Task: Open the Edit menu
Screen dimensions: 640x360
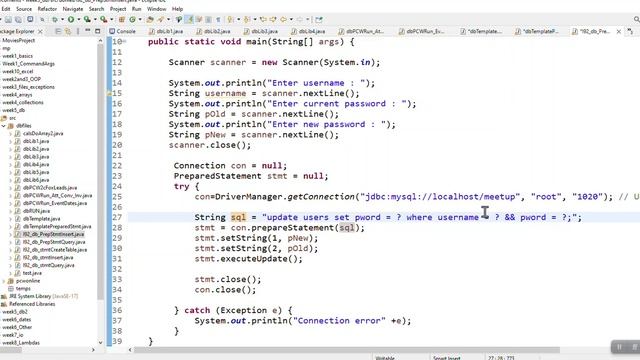Action: (6, 9)
